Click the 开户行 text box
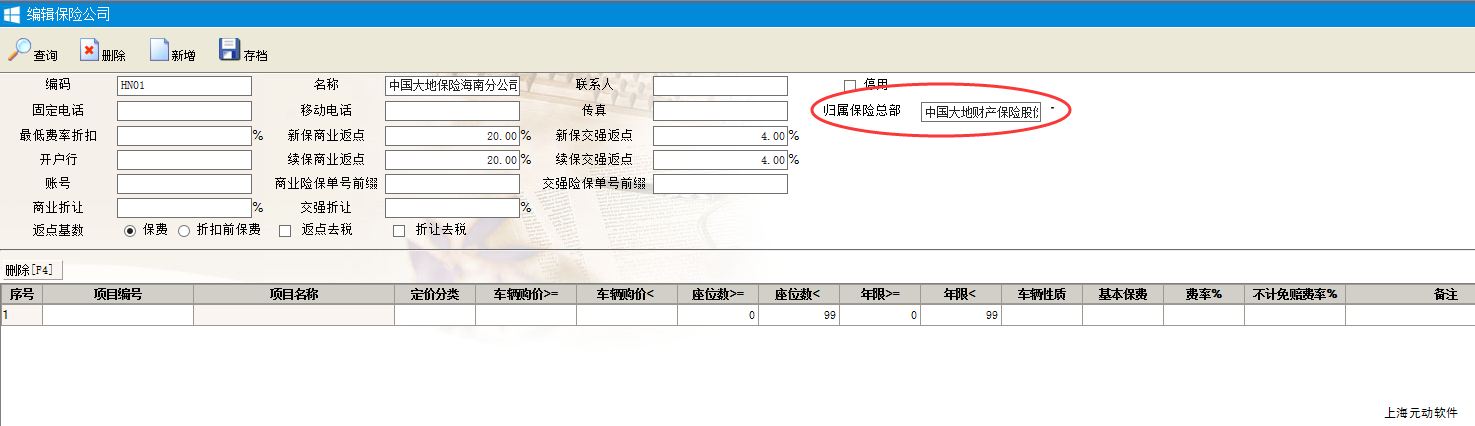 [184, 160]
